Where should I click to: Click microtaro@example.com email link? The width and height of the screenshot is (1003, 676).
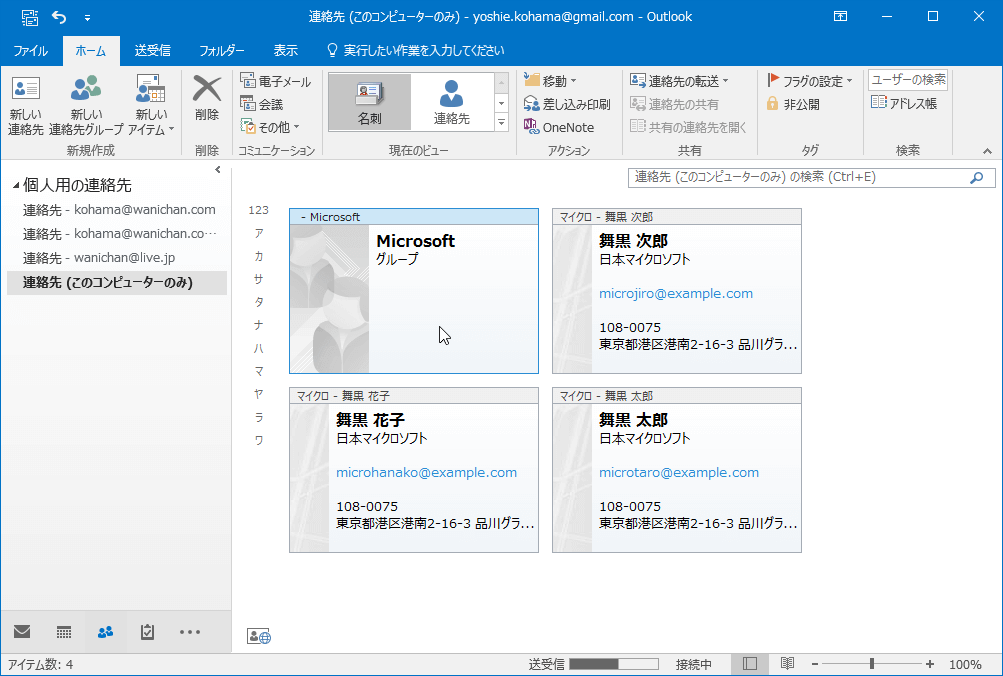(679, 473)
